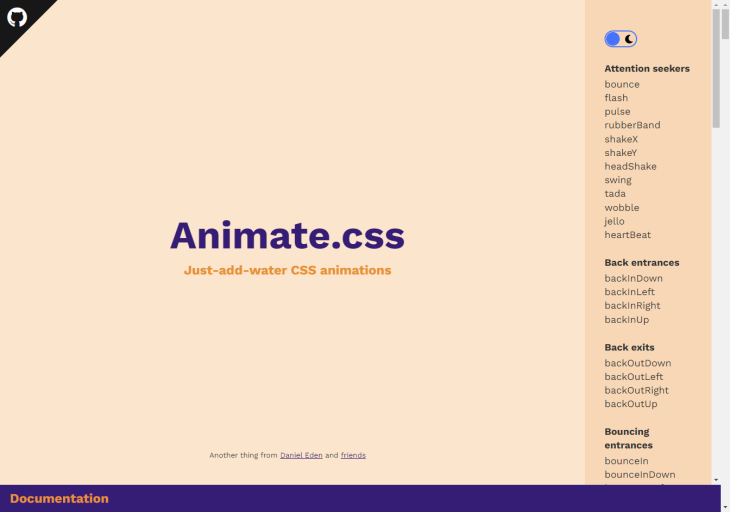This screenshot has height=512, width=730.
Task: Select the tada animation
Action: point(615,194)
